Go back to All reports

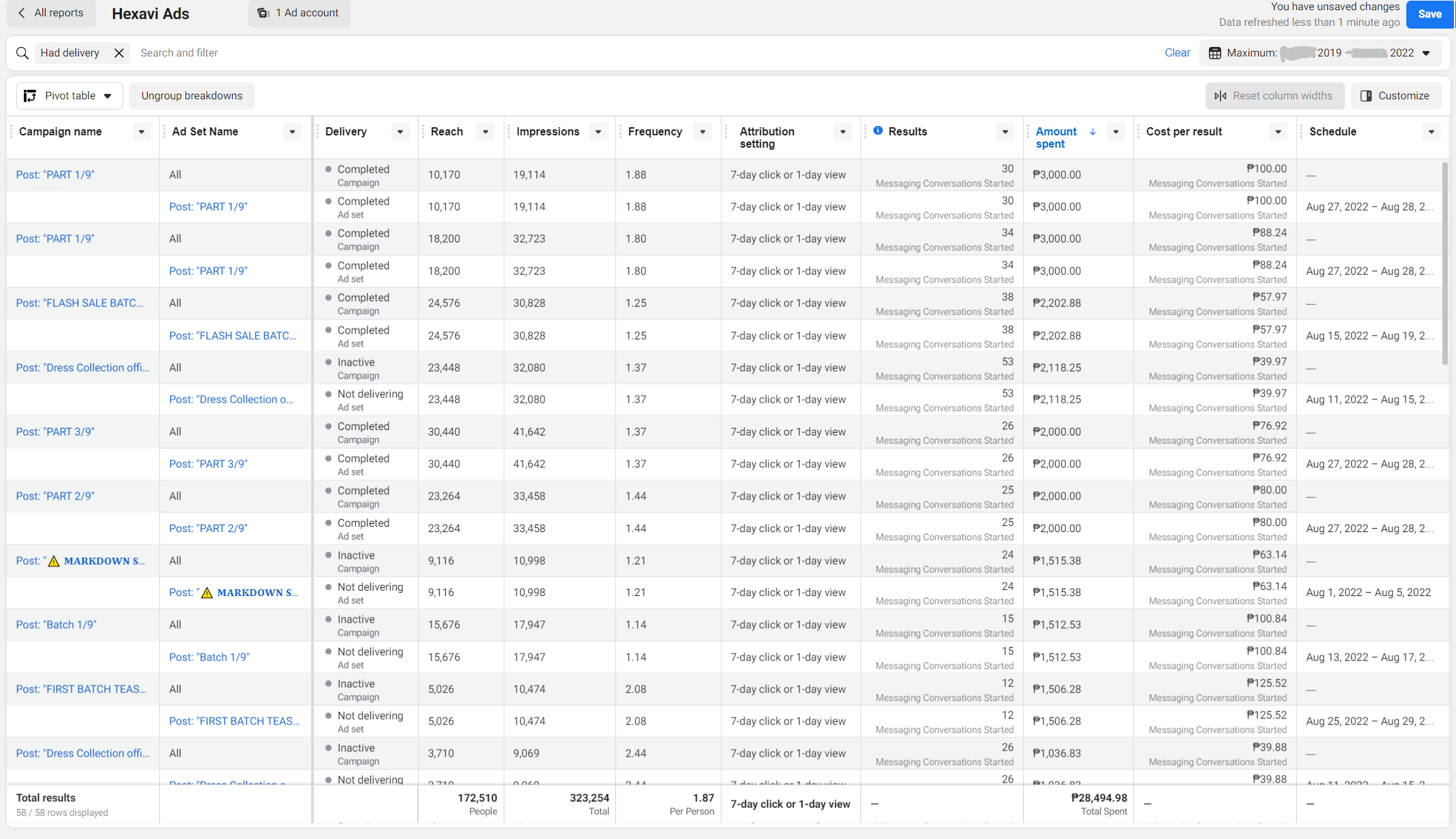(x=51, y=13)
